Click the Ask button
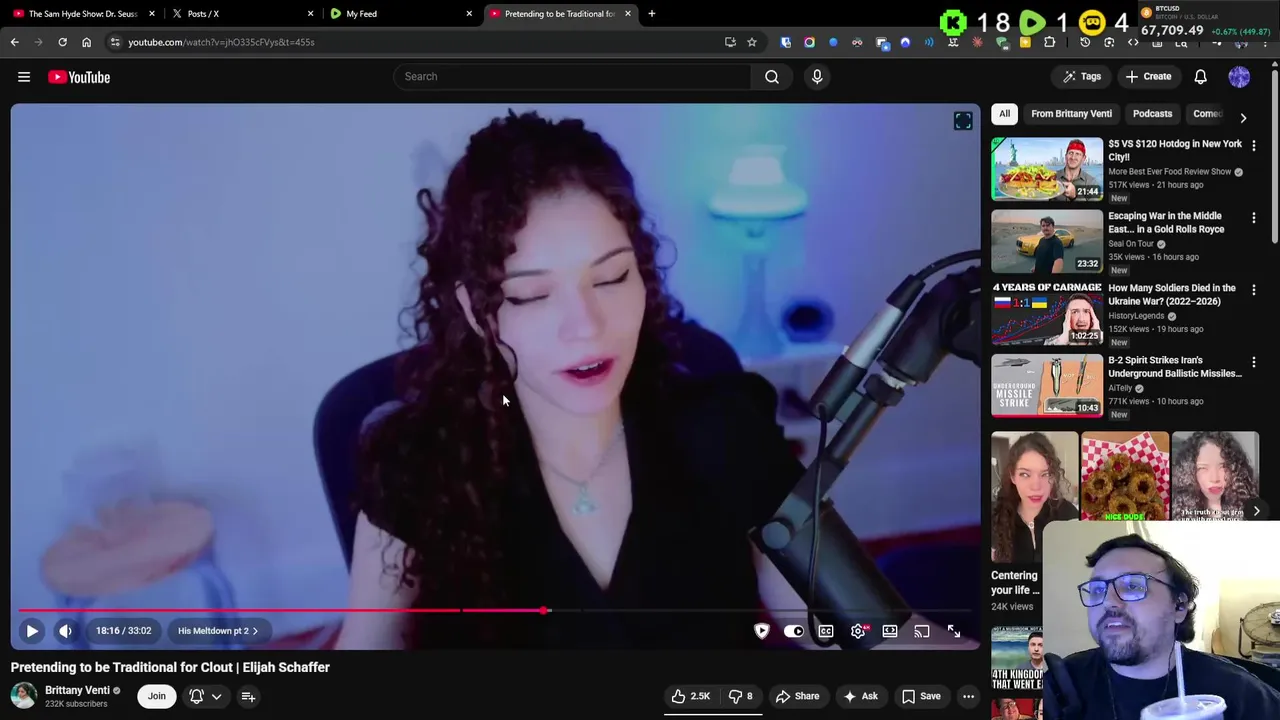This screenshot has height=720, width=1280. point(860,696)
